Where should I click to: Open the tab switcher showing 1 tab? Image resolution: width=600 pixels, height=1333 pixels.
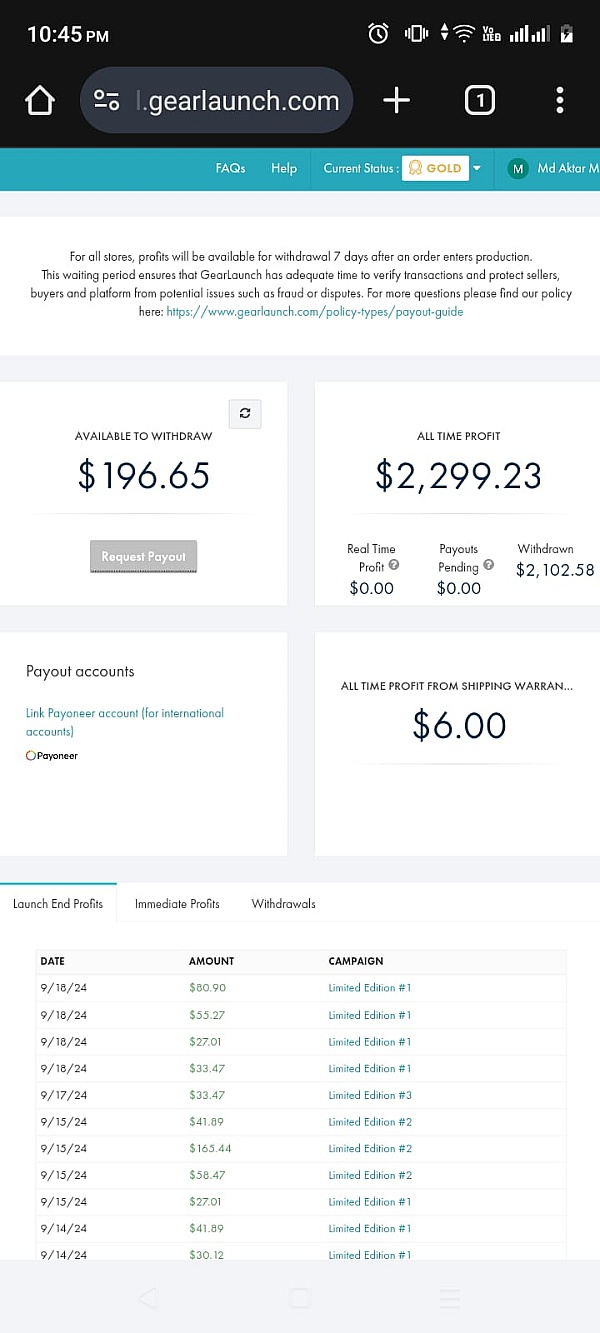(480, 100)
